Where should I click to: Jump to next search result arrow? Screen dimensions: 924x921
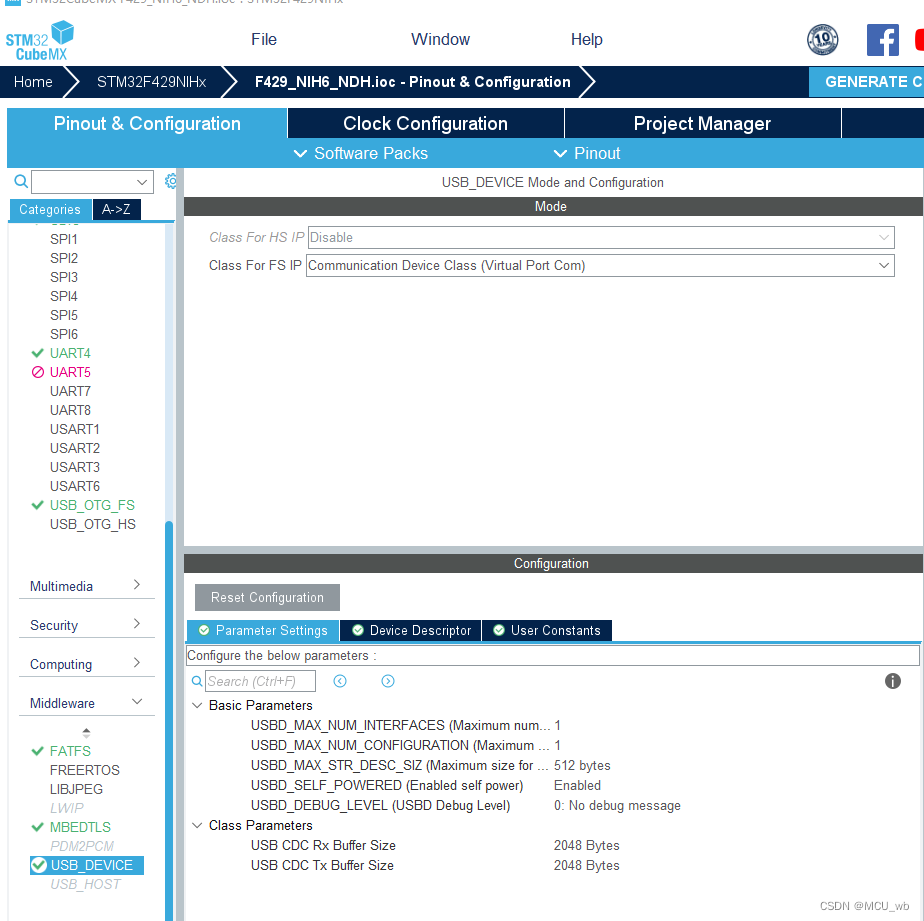pos(388,681)
